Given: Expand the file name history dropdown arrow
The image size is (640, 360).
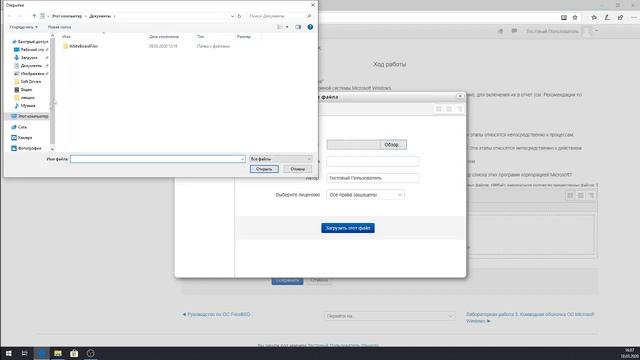Looking at the screenshot, I should pyautogui.click(x=242, y=159).
